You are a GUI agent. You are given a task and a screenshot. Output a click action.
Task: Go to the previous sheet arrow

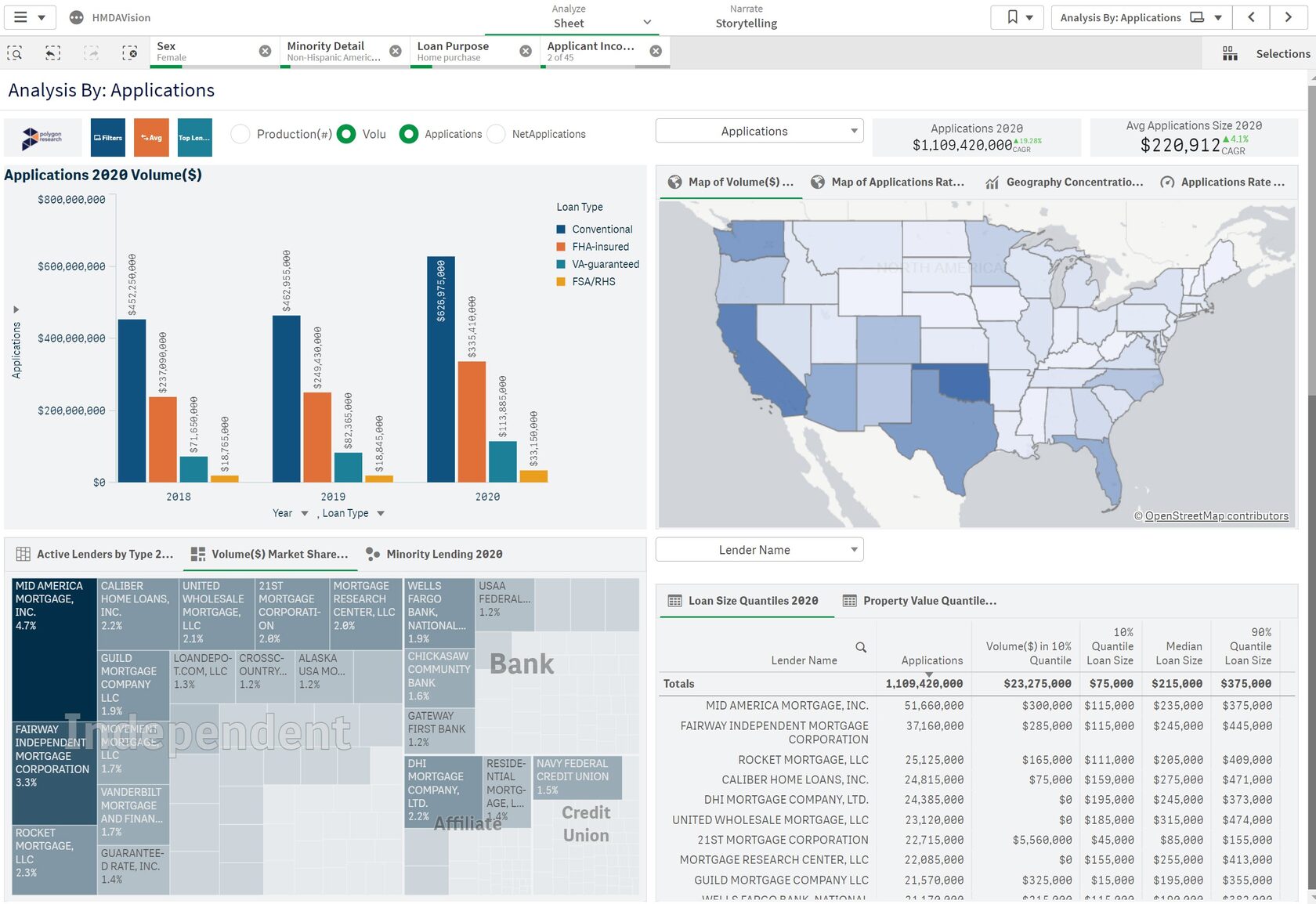[1251, 17]
